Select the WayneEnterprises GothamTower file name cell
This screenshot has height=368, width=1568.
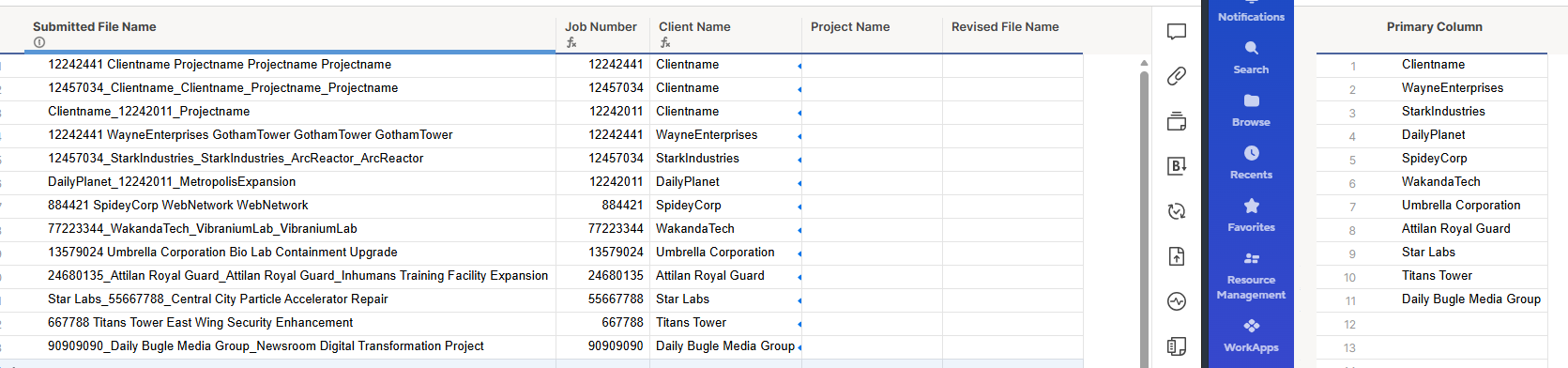coord(290,135)
